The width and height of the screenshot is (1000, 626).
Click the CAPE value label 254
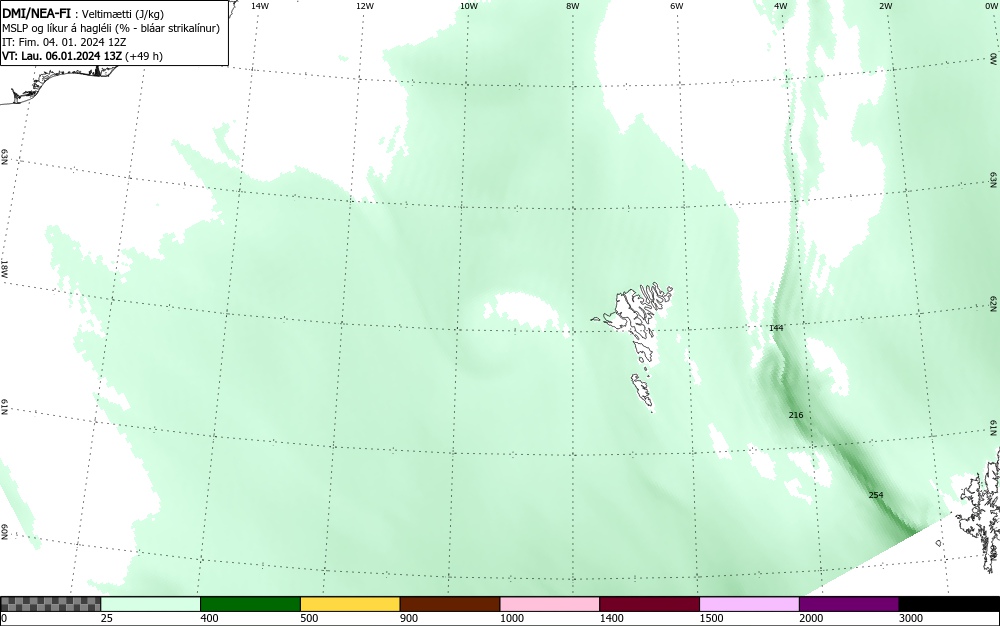click(x=876, y=495)
